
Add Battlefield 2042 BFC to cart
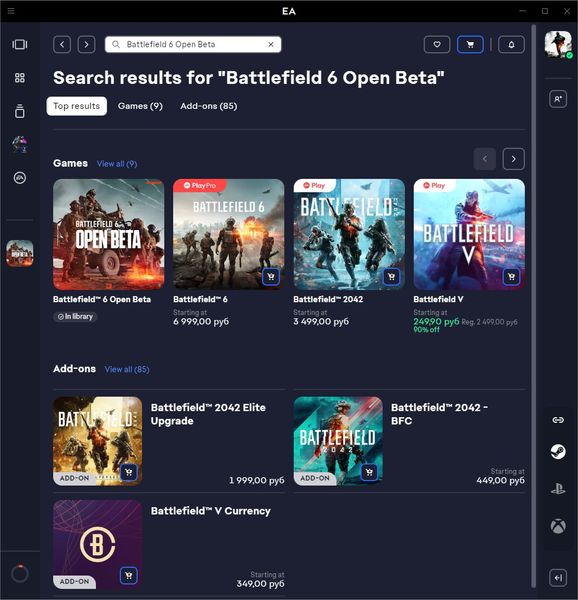pos(369,472)
